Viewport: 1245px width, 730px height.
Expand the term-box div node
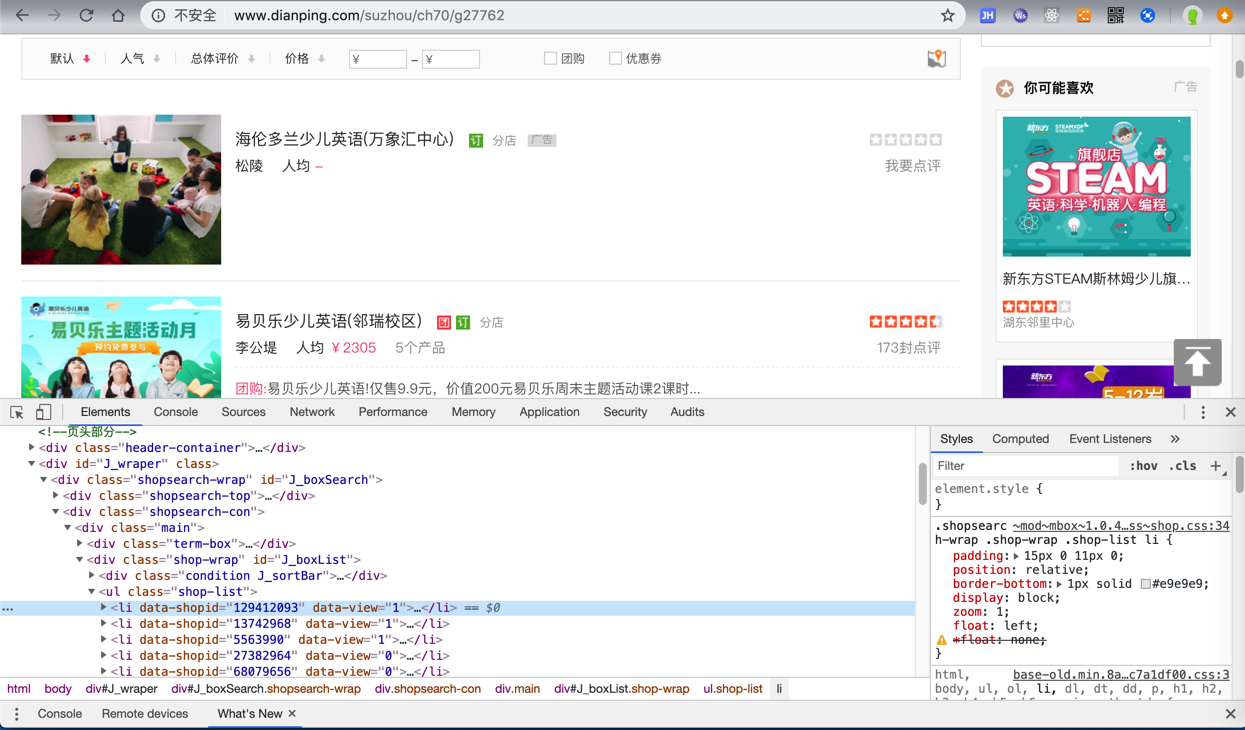tap(80, 544)
